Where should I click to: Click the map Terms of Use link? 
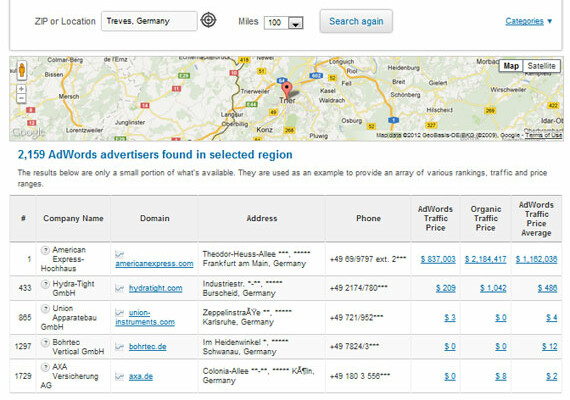coord(543,135)
